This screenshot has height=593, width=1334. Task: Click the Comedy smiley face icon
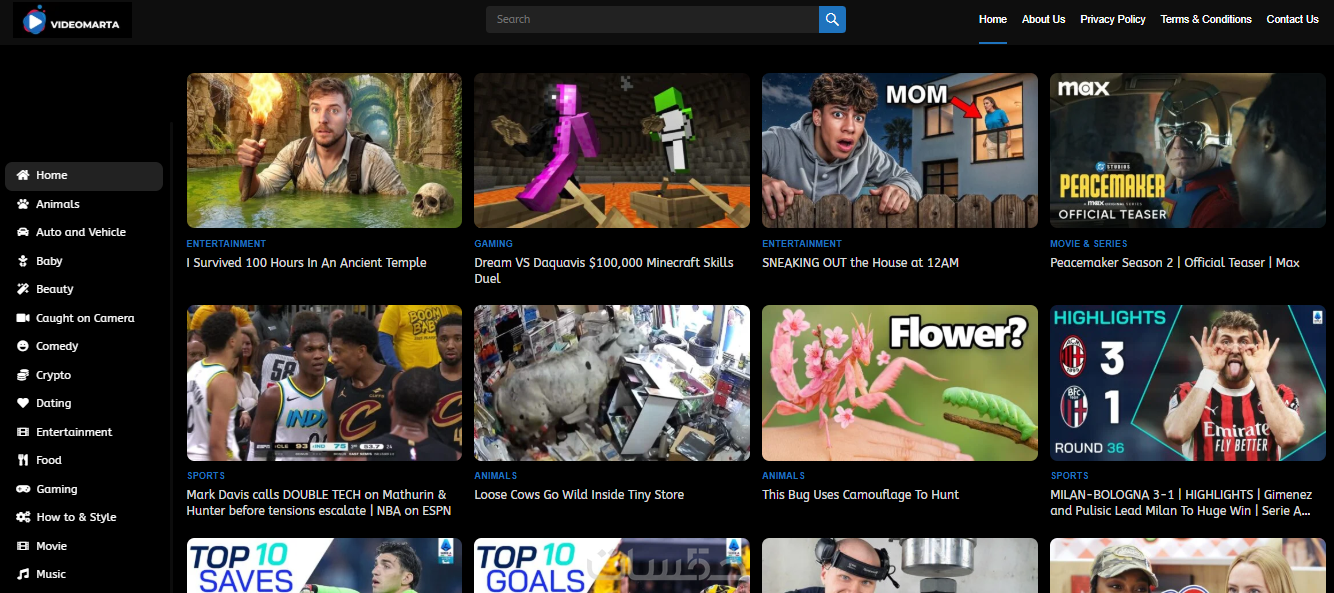tap(23, 346)
